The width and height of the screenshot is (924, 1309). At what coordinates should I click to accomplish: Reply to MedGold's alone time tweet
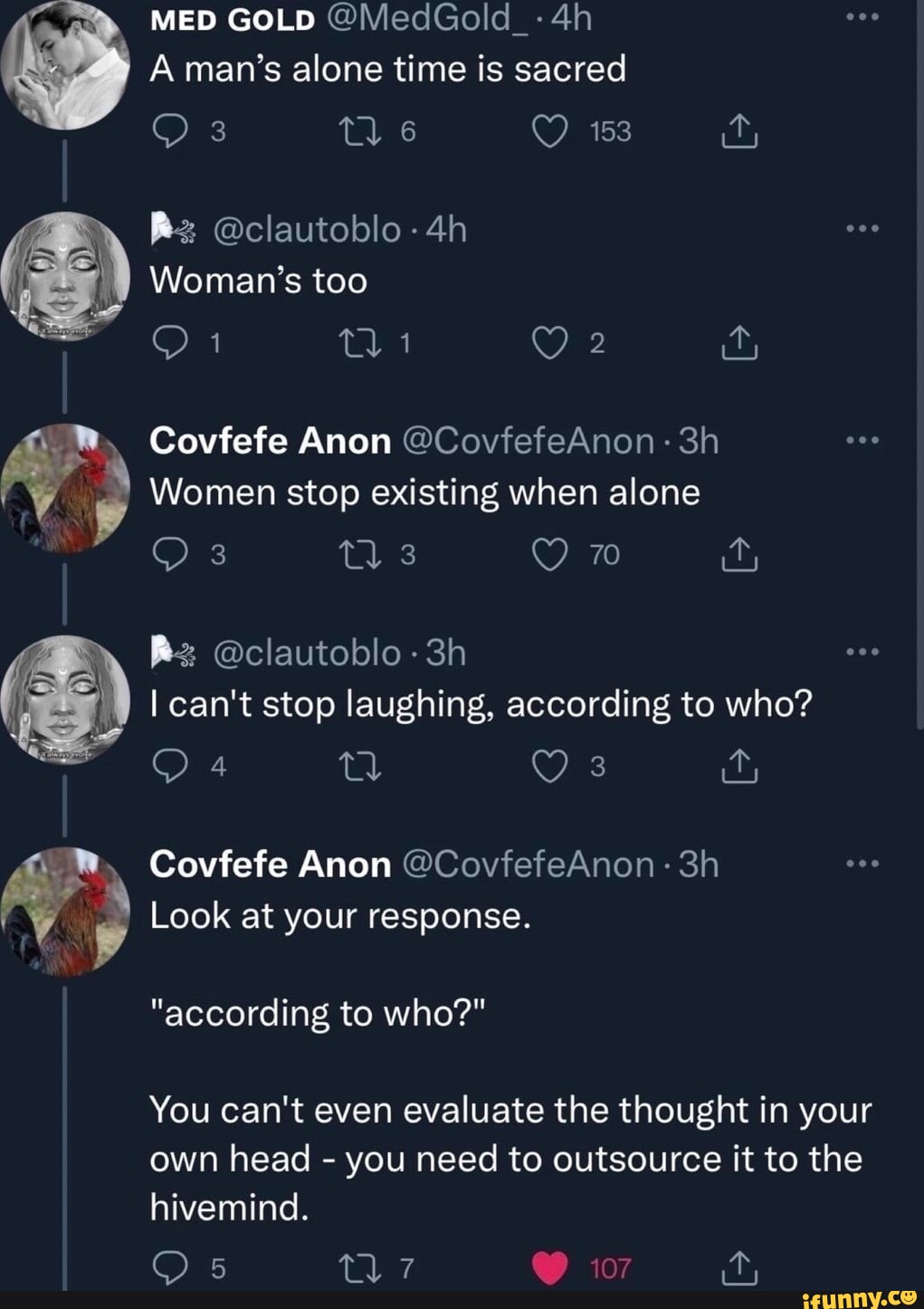pos(168,132)
